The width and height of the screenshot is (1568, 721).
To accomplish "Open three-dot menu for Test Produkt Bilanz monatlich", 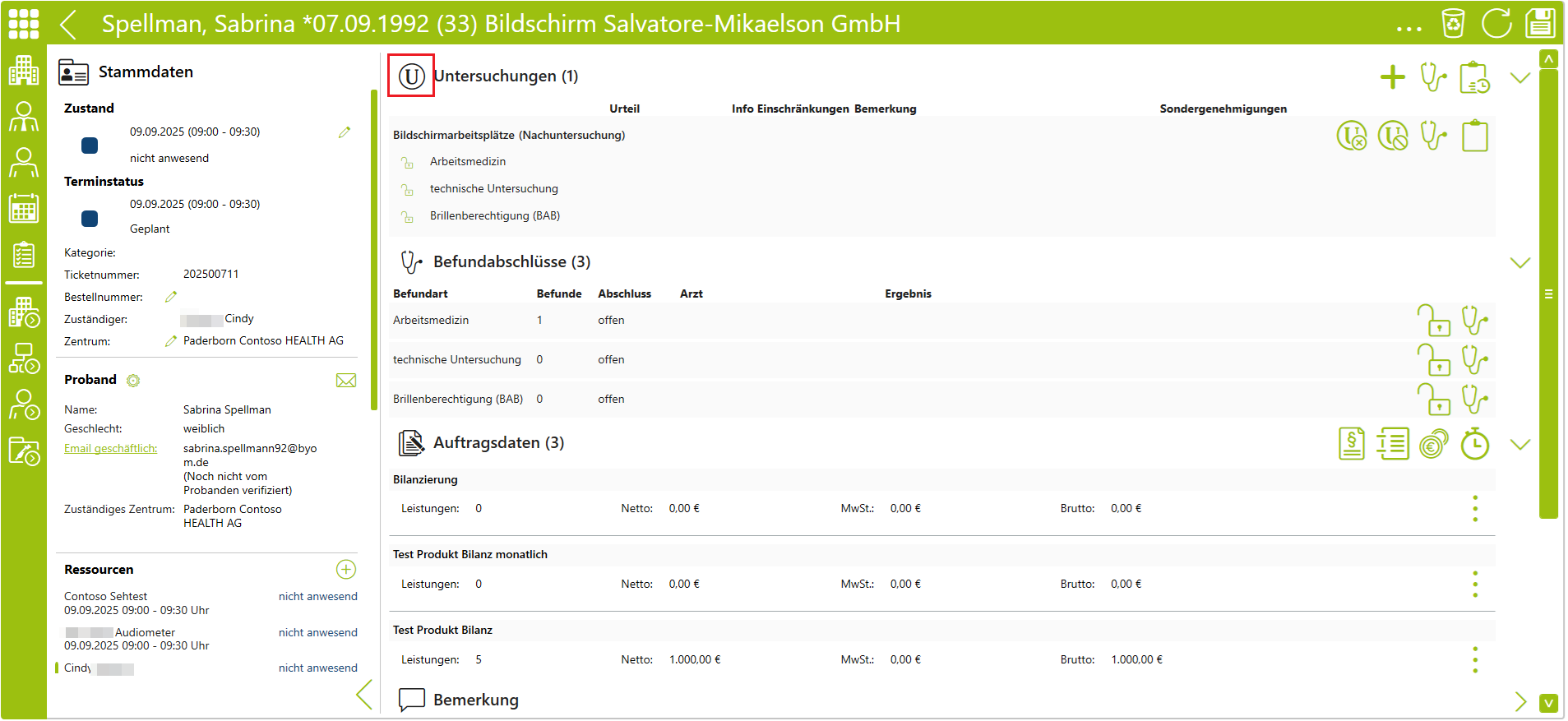I will coord(1475,585).
